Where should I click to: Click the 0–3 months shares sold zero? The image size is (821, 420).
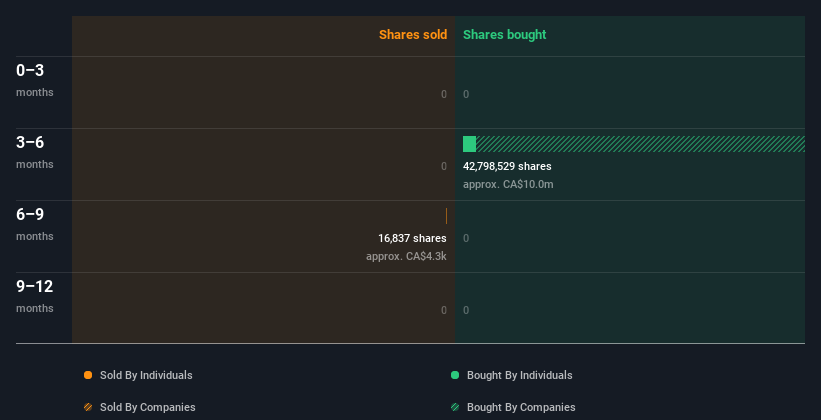pyautogui.click(x=444, y=94)
